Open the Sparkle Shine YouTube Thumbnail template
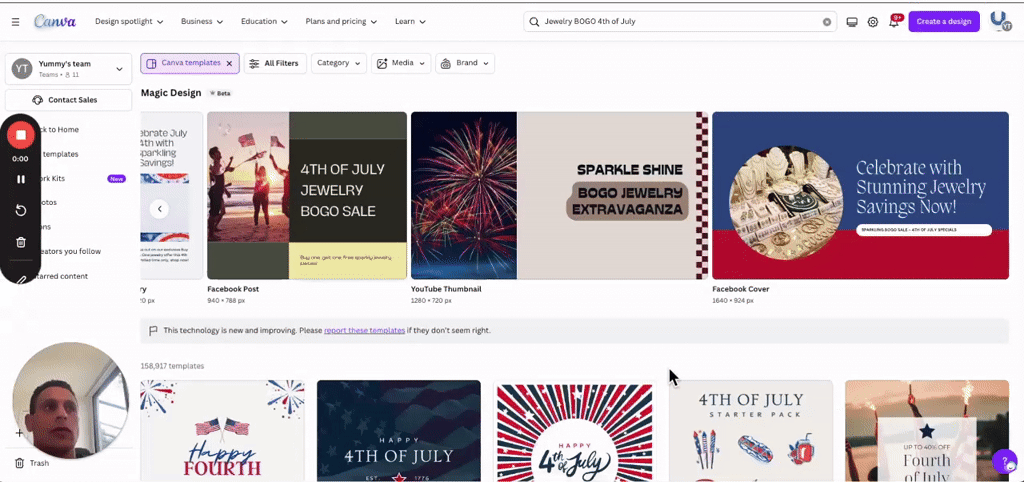This screenshot has width=1024, height=482. pyautogui.click(x=560, y=195)
